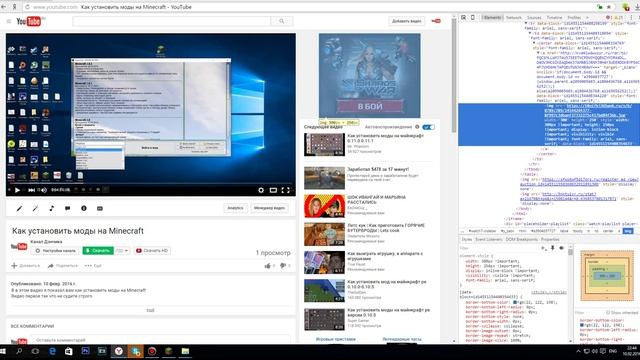Open video player settings gear
This screenshot has width=640, height=360.
point(261,190)
